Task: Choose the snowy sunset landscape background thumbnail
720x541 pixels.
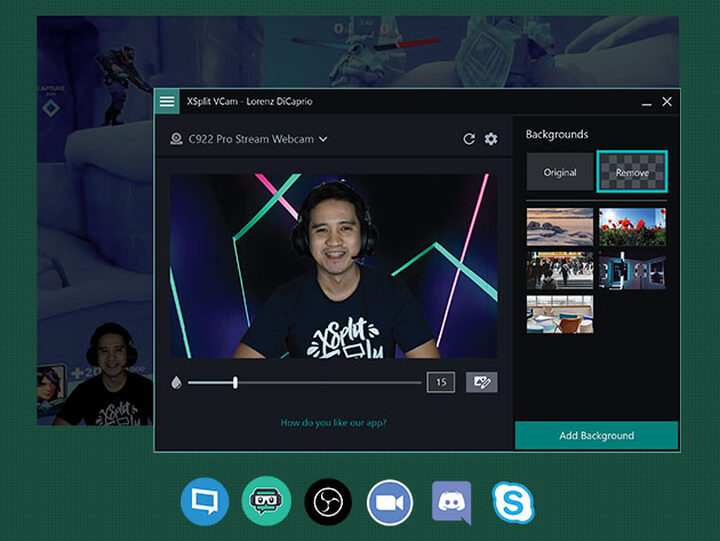Action: pyautogui.click(x=560, y=226)
